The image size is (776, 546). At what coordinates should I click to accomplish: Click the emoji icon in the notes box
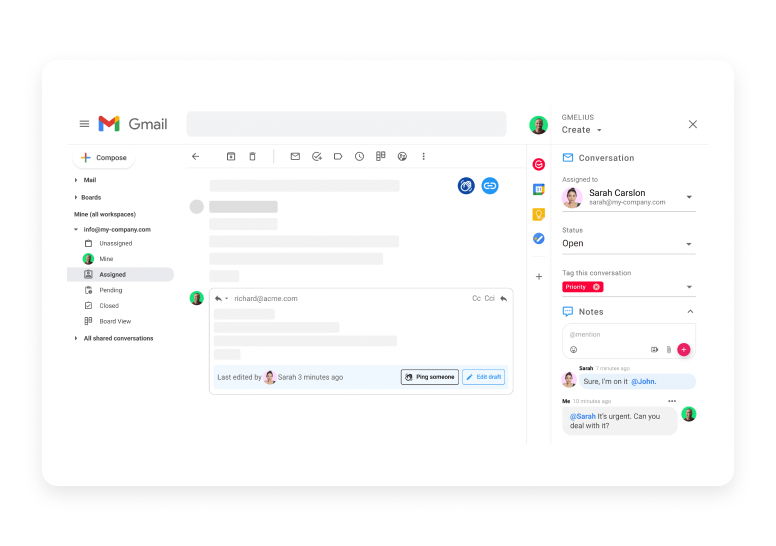coord(574,350)
